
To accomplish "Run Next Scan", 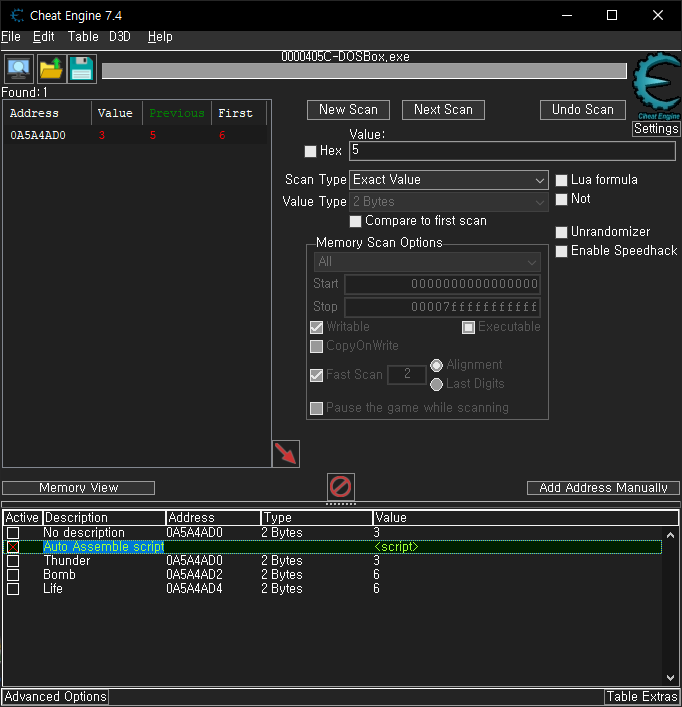I will (443, 110).
